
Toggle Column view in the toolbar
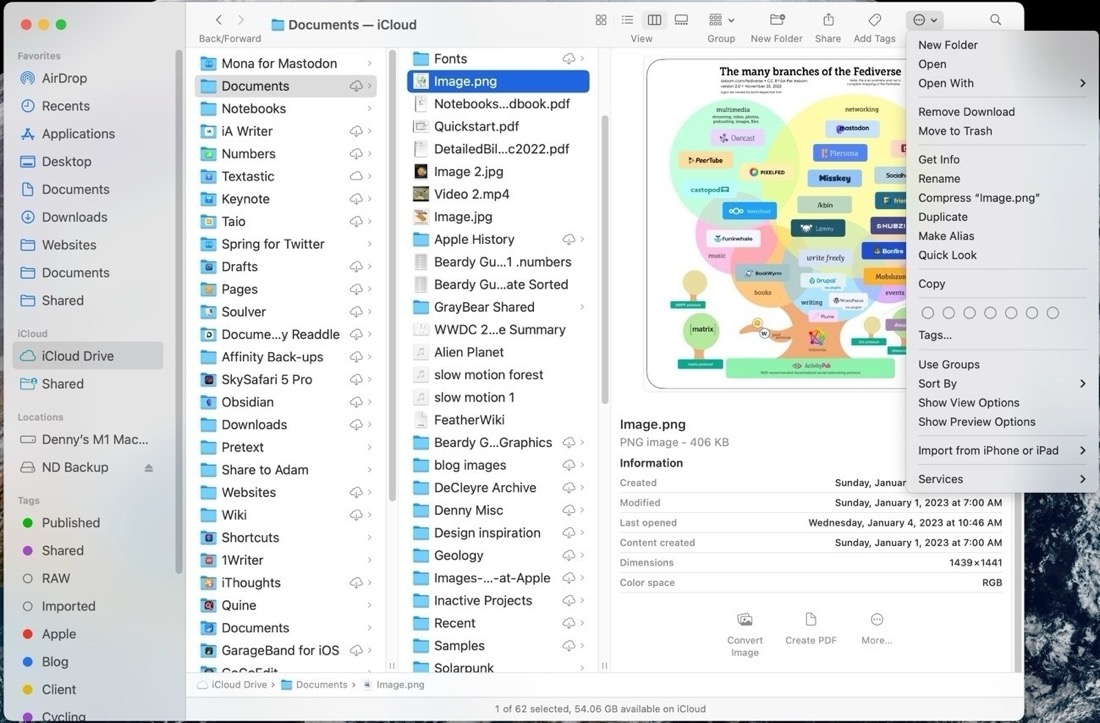[x=654, y=19]
